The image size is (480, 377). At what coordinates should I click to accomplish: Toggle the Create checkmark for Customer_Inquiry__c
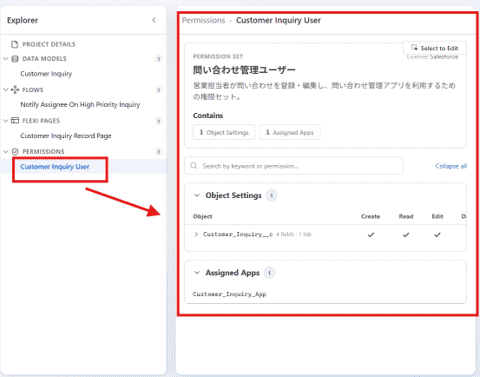coord(371,235)
